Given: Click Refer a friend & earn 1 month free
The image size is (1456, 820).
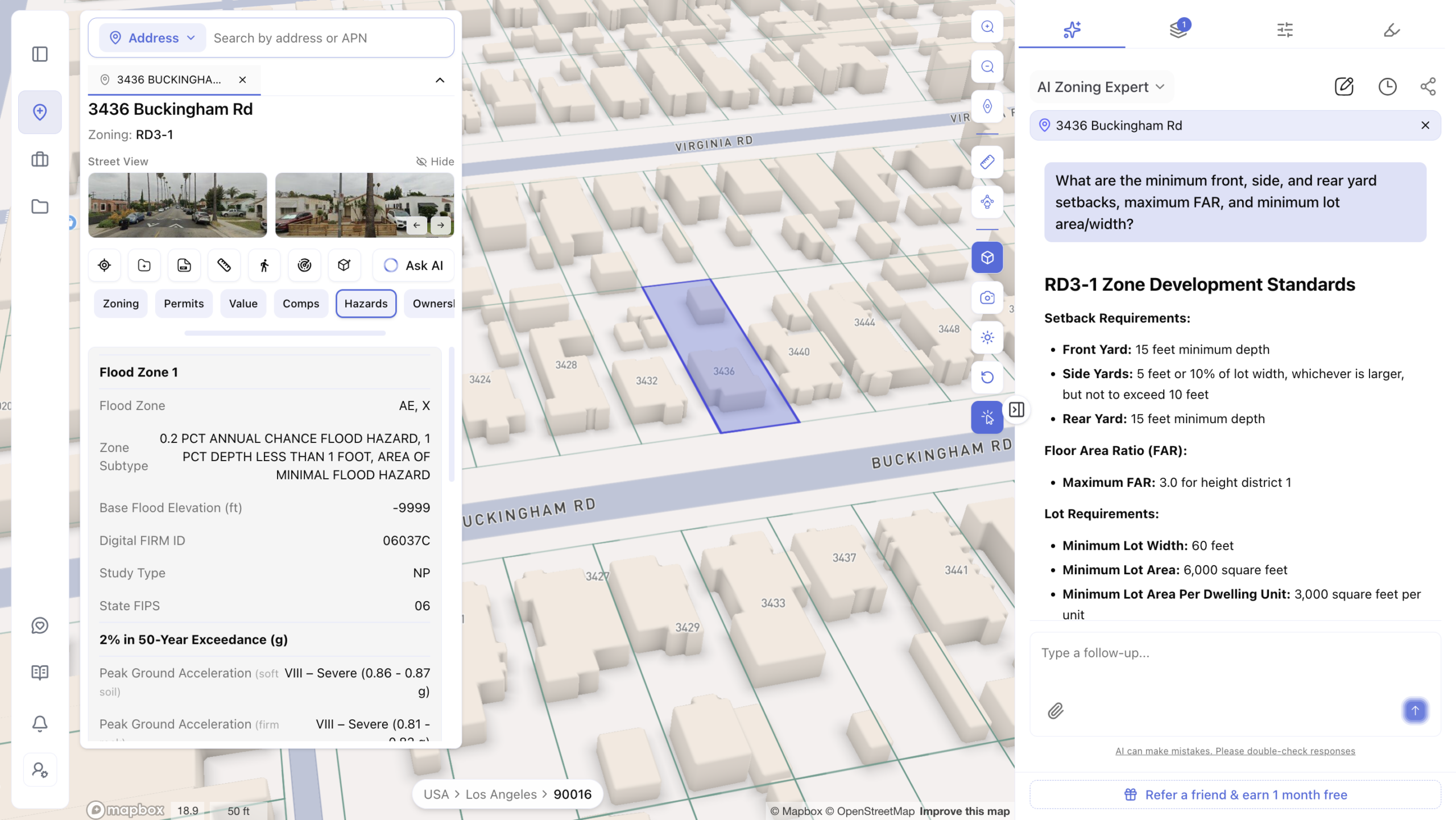Looking at the screenshot, I should pyautogui.click(x=1235, y=795).
